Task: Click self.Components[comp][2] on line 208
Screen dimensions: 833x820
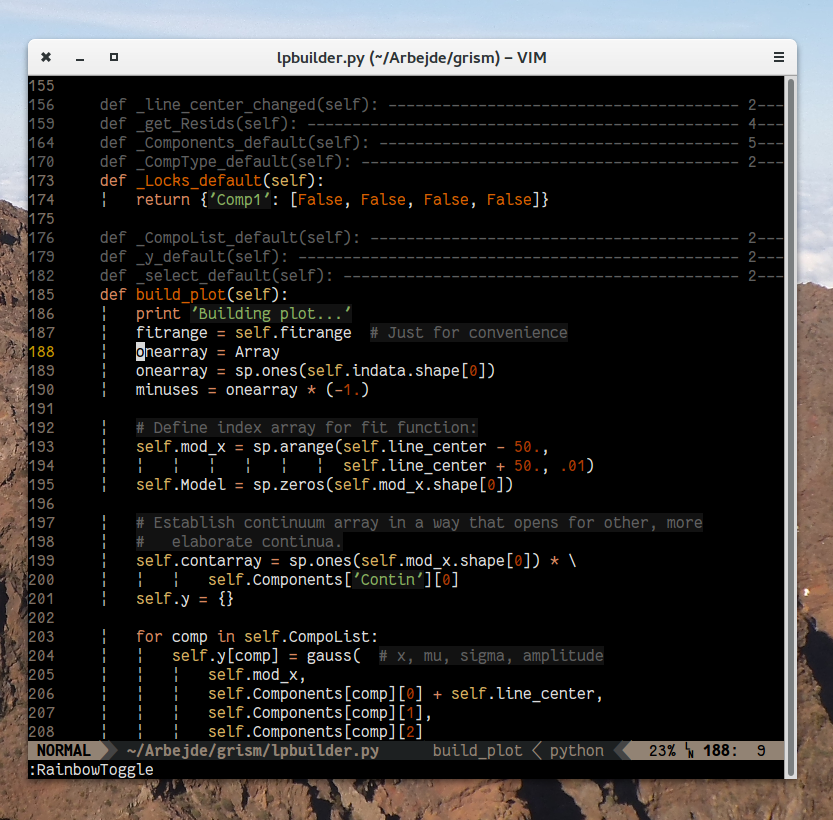Action: click(x=315, y=732)
